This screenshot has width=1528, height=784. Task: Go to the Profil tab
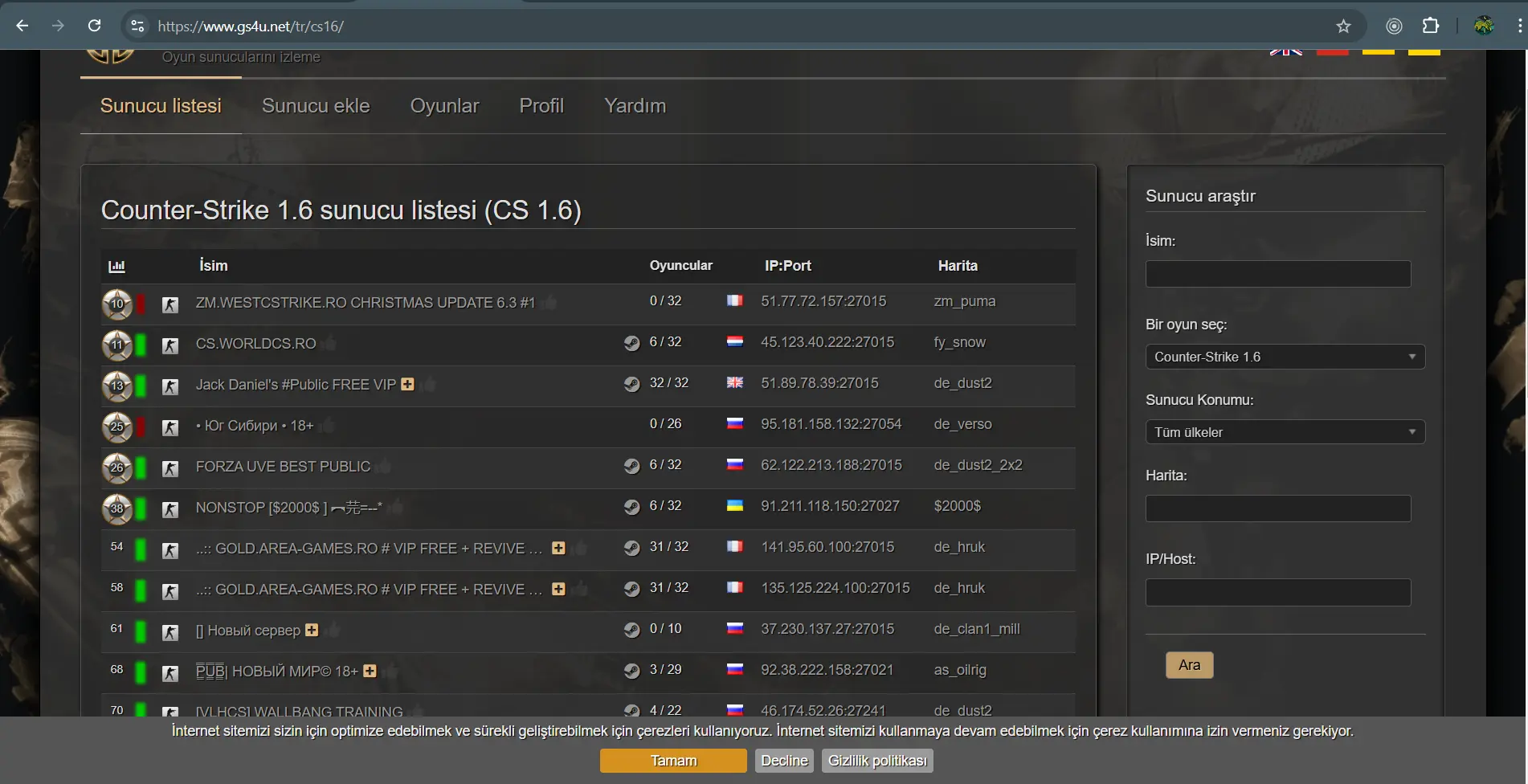click(x=541, y=106)
